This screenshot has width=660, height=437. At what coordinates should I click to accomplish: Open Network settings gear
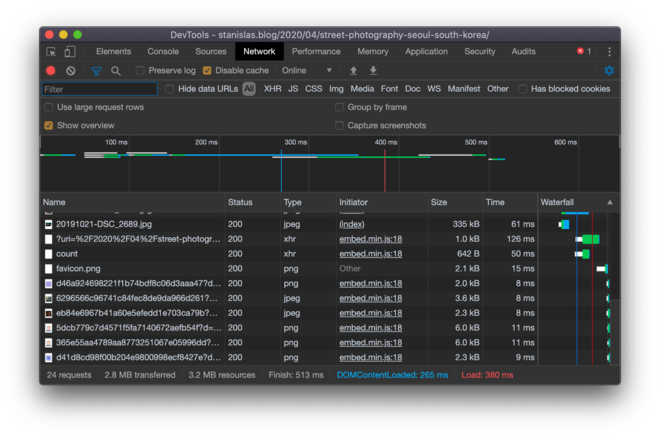[608, 71]
